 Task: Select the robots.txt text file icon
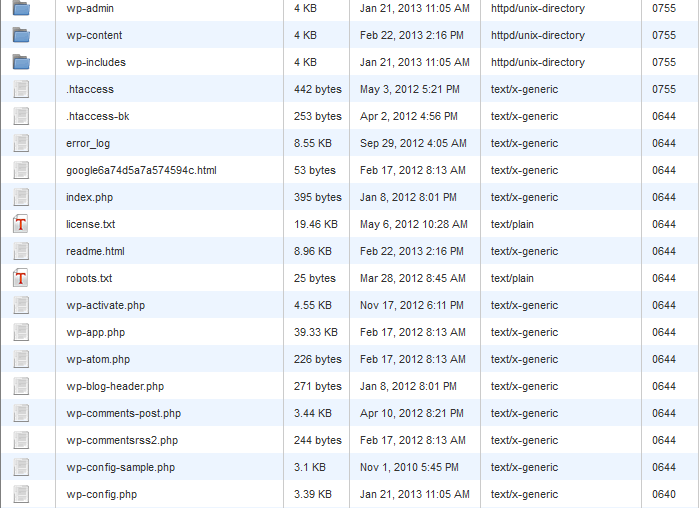pos(21,278)
